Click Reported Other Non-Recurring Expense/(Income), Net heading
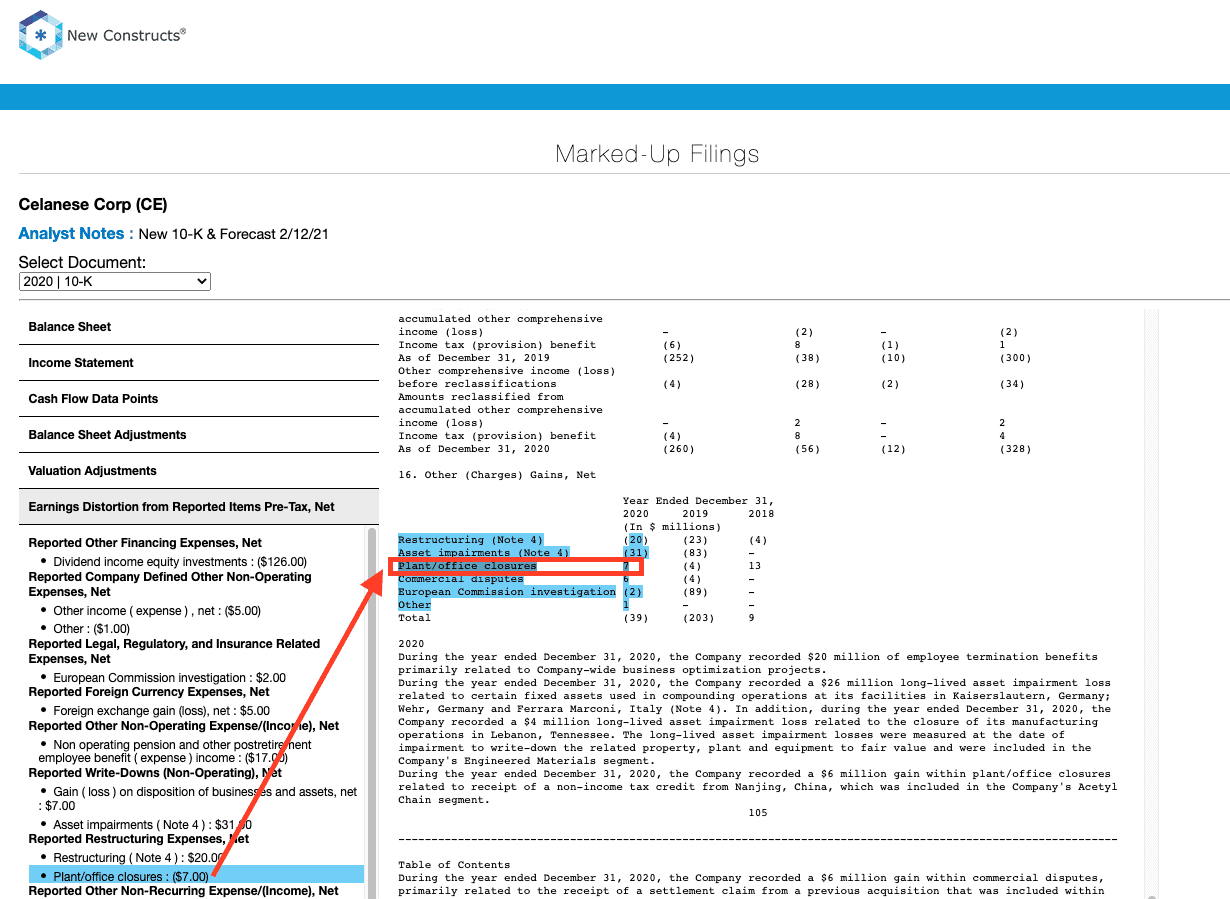Viewport: 1230px width, 899px height. click(184, 891)
